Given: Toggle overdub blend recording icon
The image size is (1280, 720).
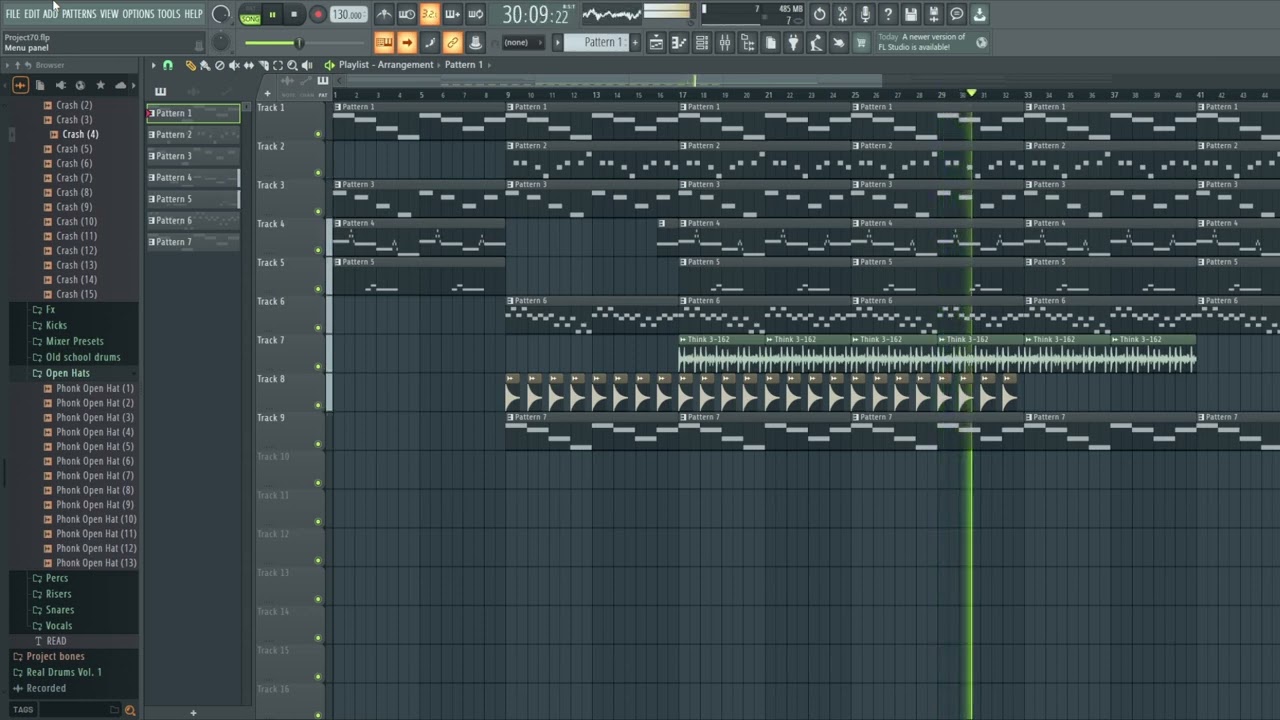Looking at the screenshot, I should coord(453,14).
